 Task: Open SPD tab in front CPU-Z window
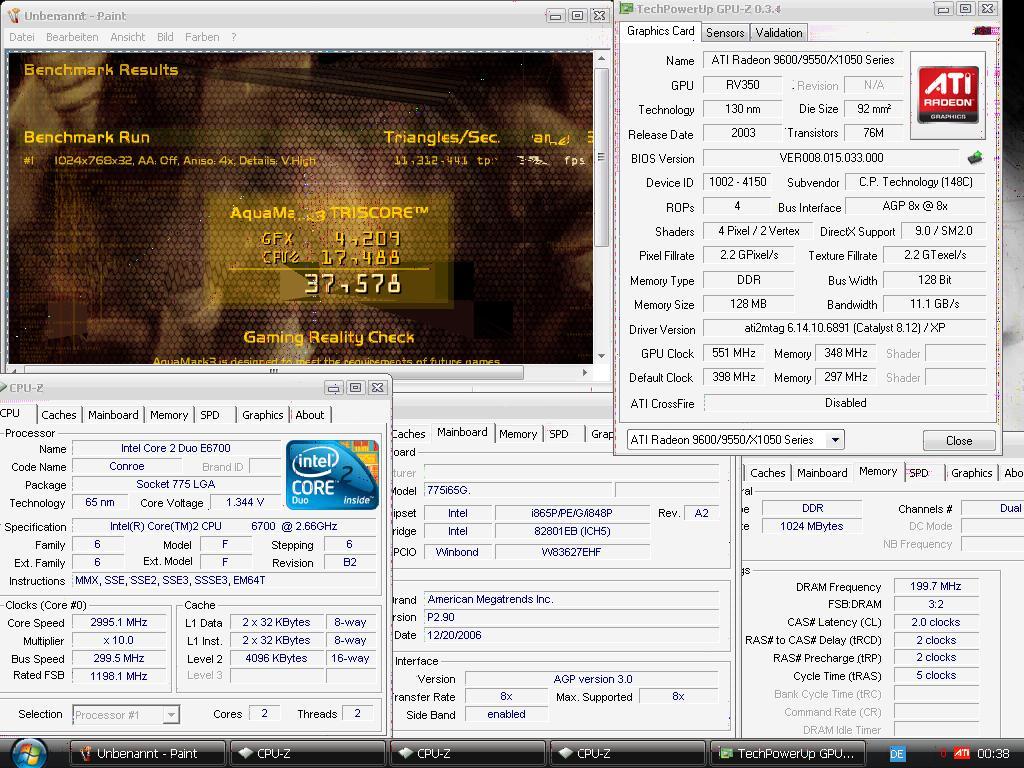tap(210, 415)
